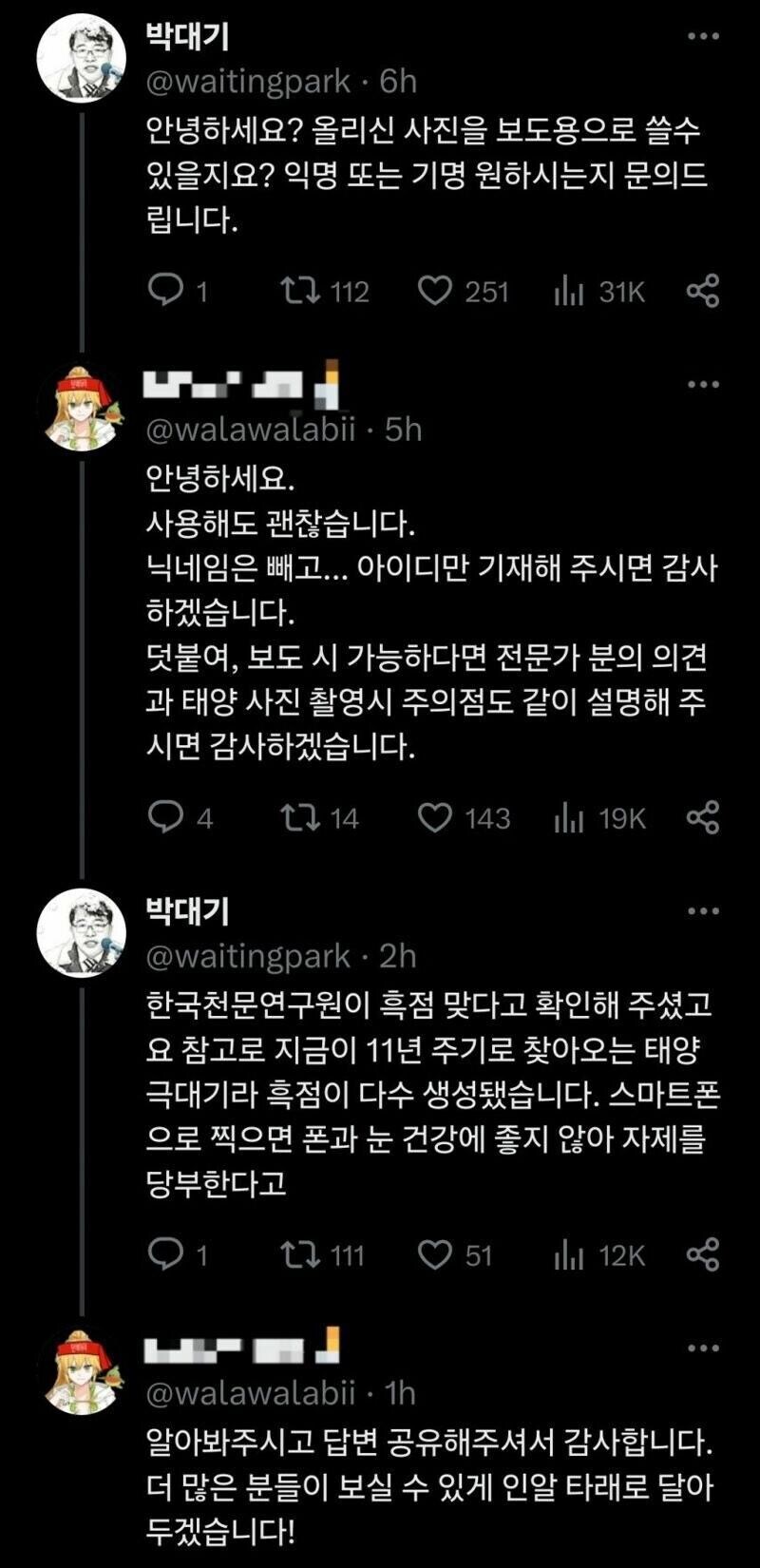This screenshot has width=760, height=1568.
Task: Open the more options menu on 박대기's first tweet
Action: (x=703, y=36)
